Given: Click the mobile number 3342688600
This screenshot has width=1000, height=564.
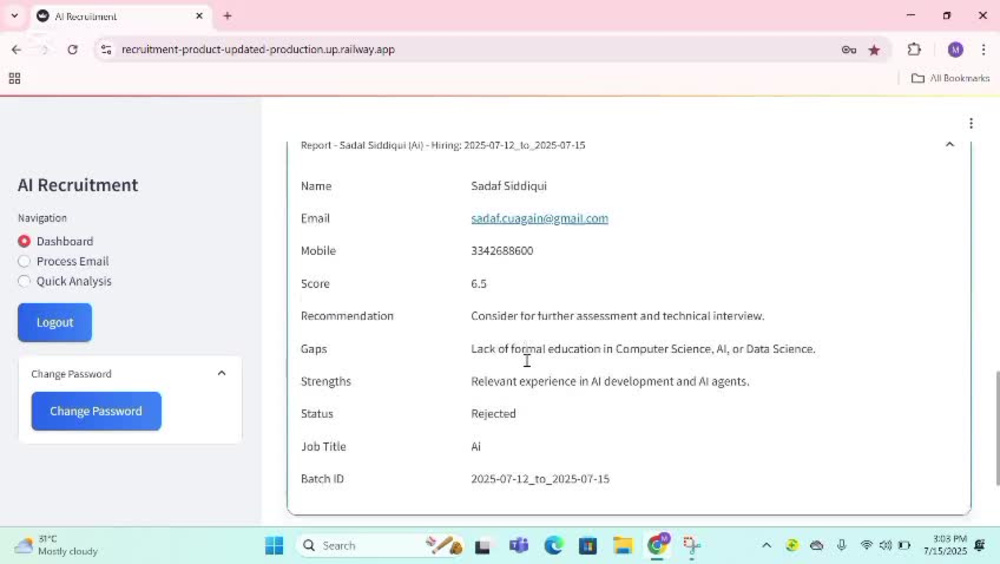Looking at the screenshot, I should point(502,251).
